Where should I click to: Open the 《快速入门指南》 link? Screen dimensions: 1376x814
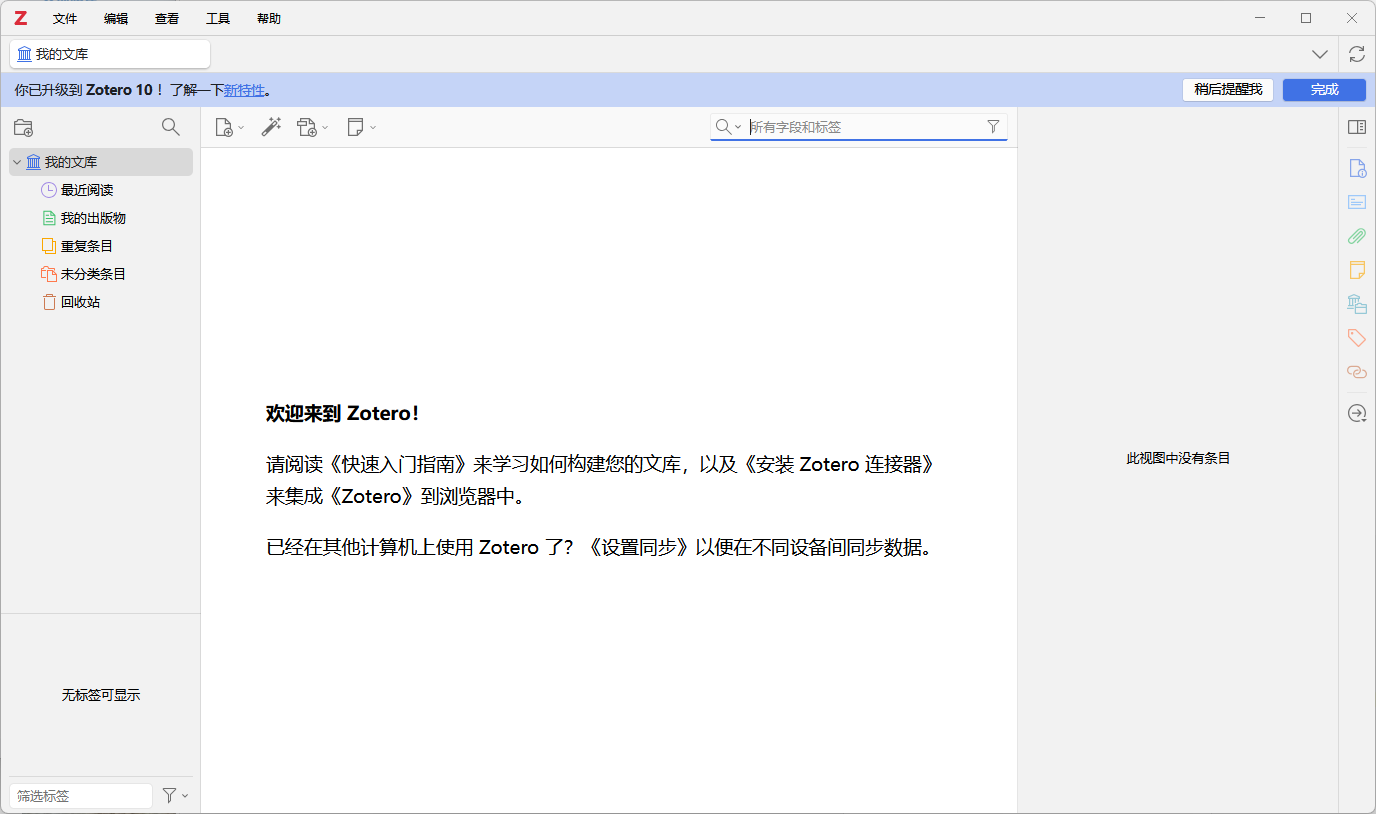(x=398, y=464)
